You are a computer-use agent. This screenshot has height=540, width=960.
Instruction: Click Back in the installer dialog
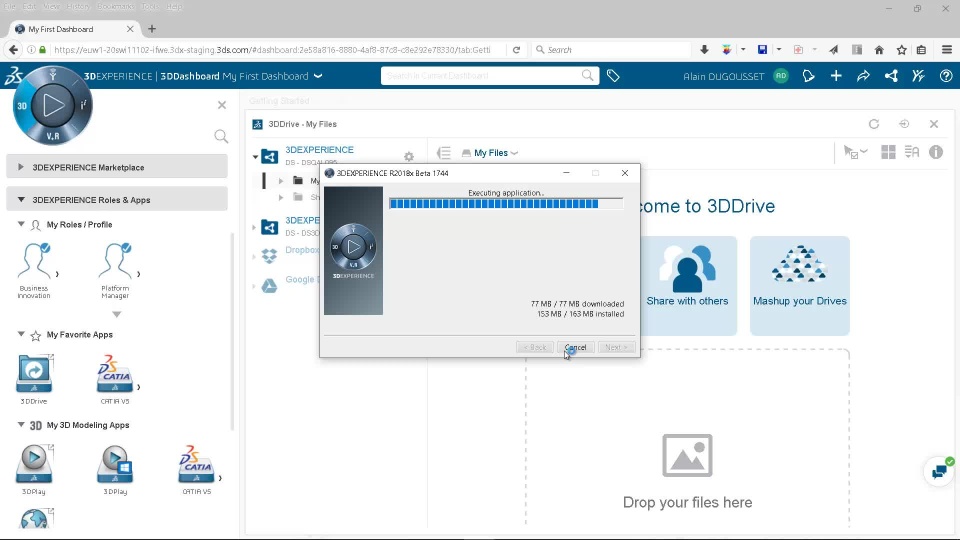534,347
